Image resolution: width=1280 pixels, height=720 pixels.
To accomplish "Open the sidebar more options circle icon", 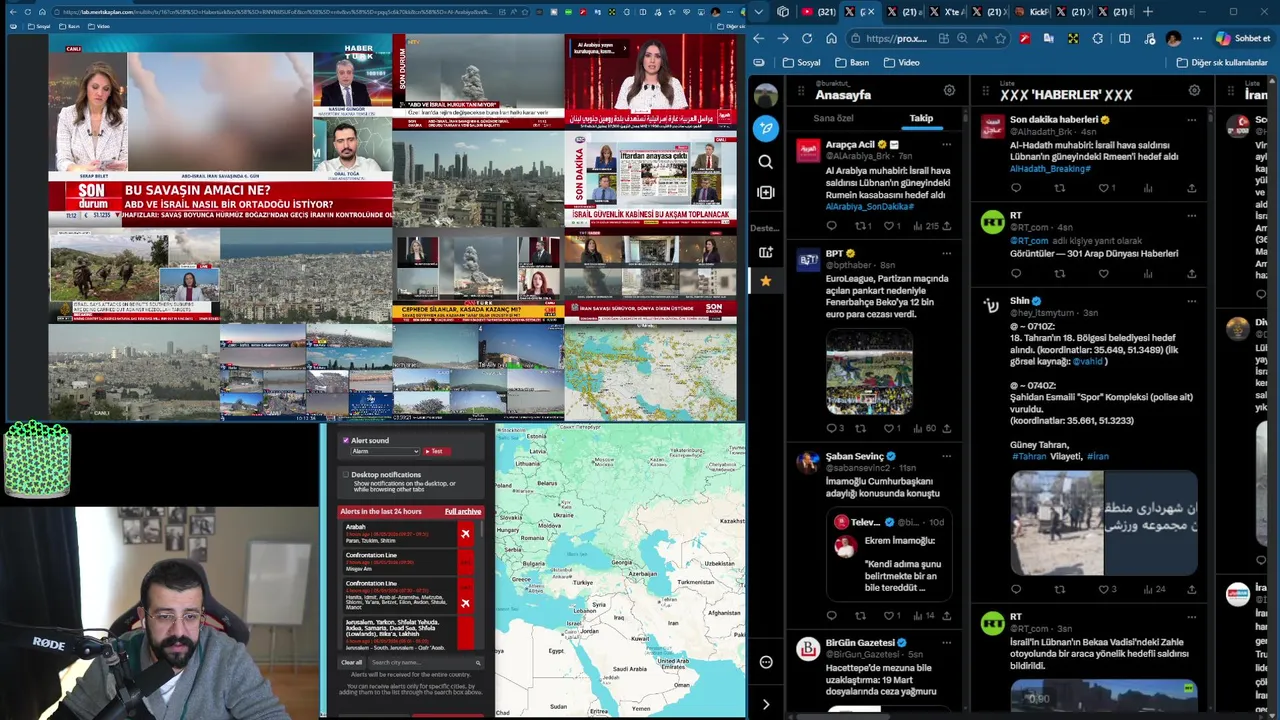I will pos(766,662).
